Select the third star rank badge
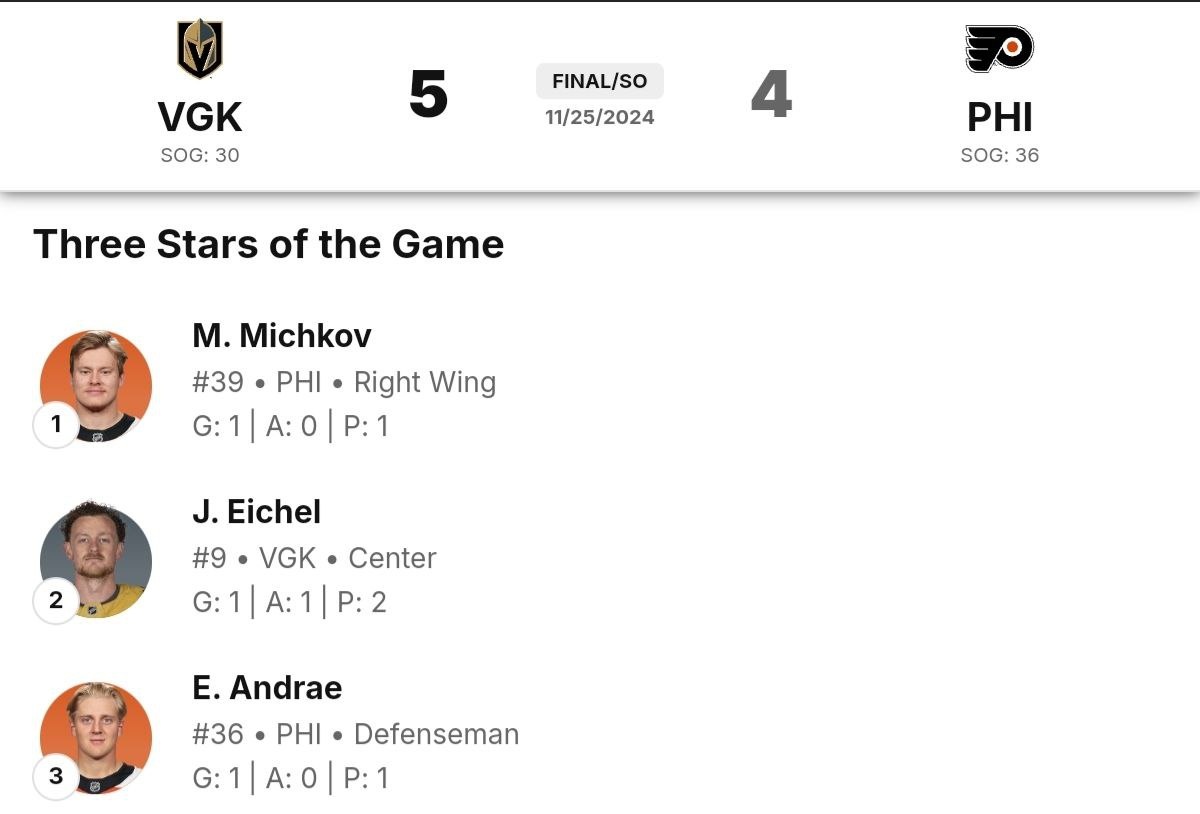 click(x=56, y=776)
